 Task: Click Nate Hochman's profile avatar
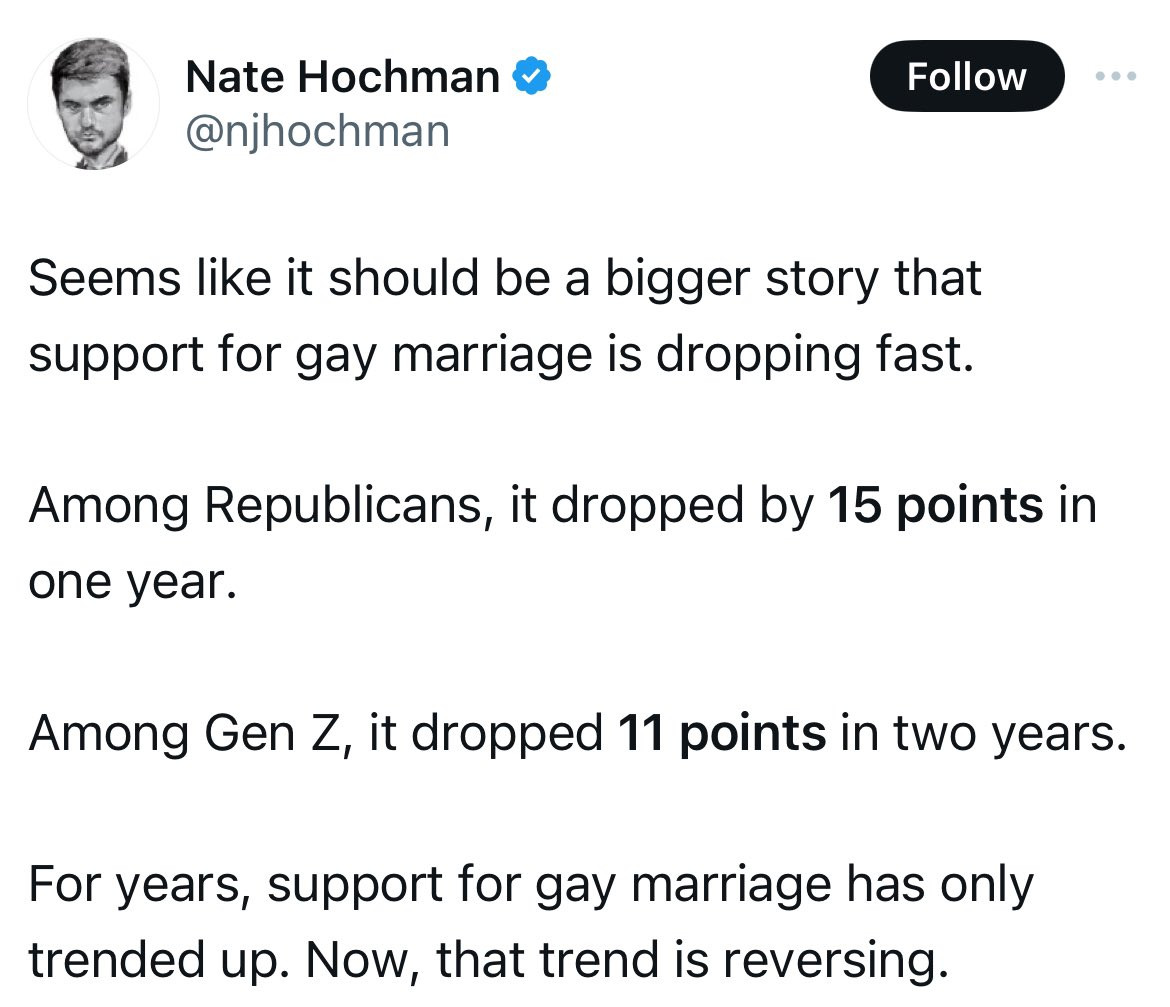93,105
